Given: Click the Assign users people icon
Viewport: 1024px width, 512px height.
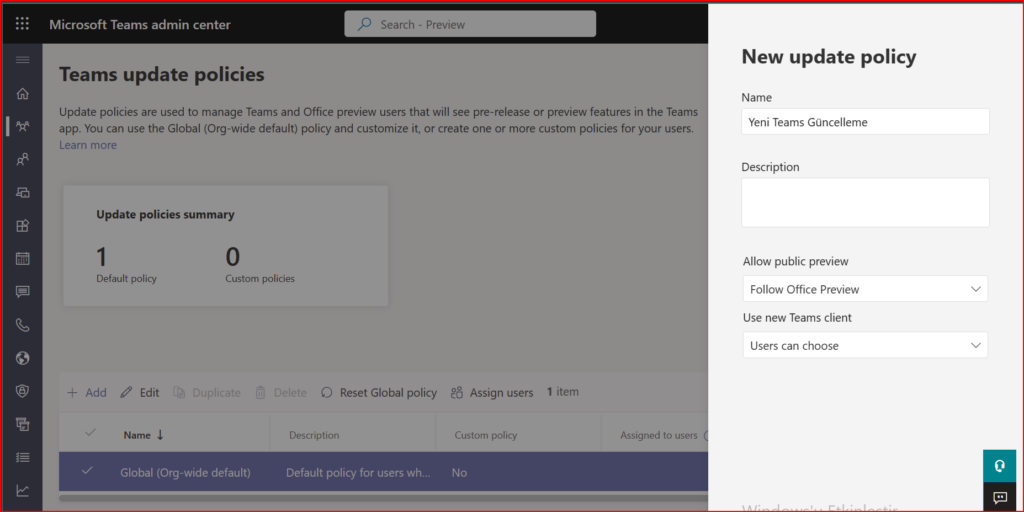Looking at the screenshot, I should 456,392.
